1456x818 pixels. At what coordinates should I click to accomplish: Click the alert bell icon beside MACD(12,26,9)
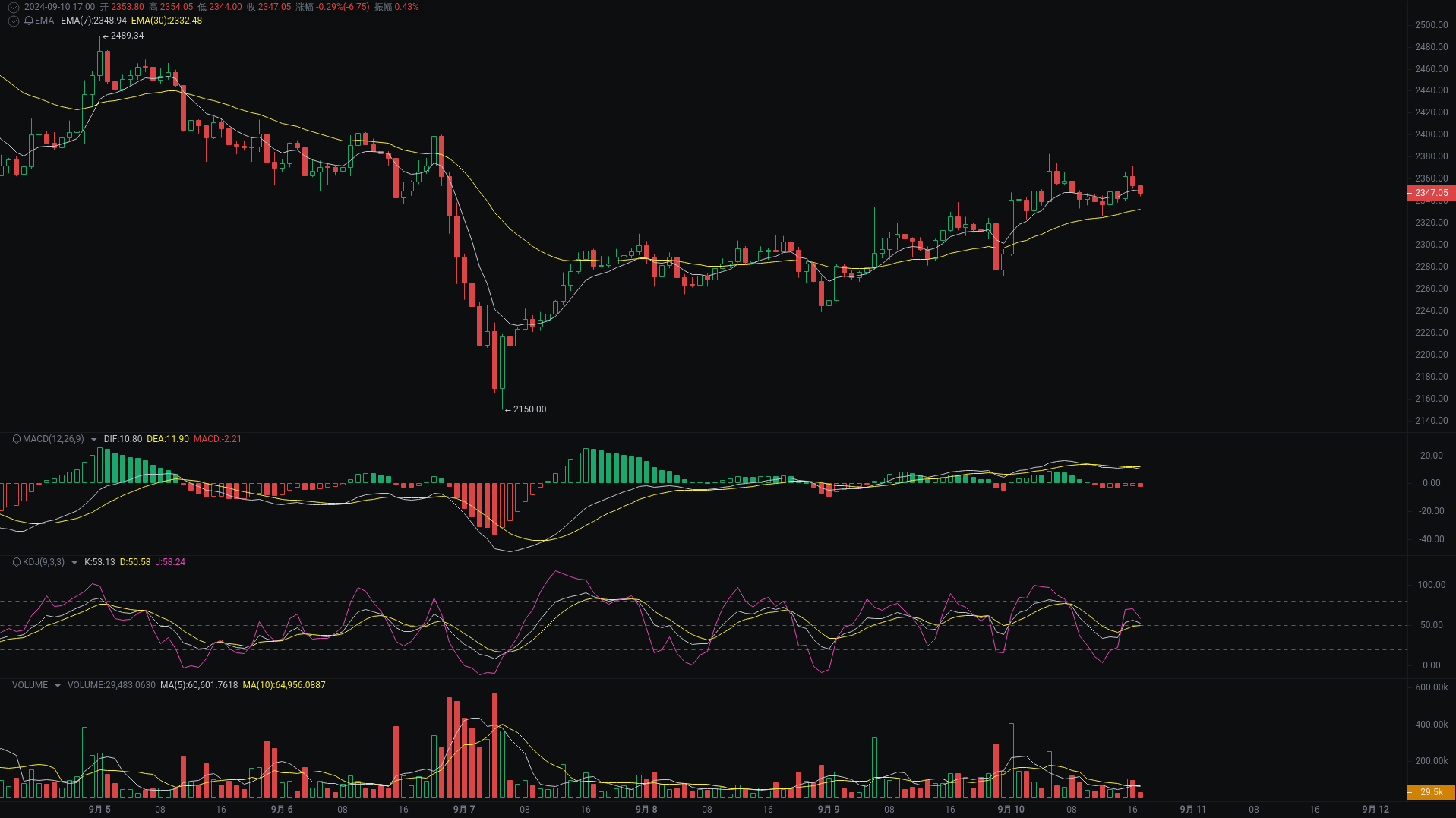(x=17, y=439)
